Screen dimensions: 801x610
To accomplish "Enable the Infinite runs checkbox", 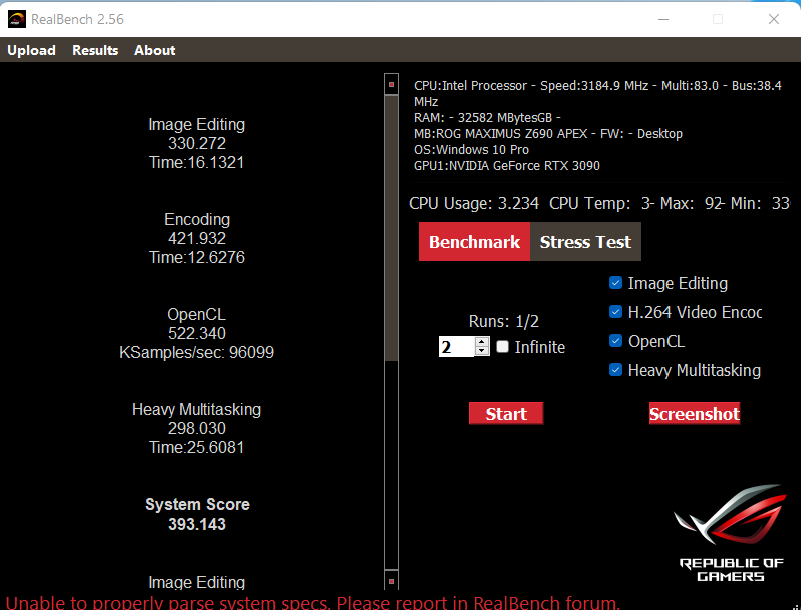I will [503, 347].
